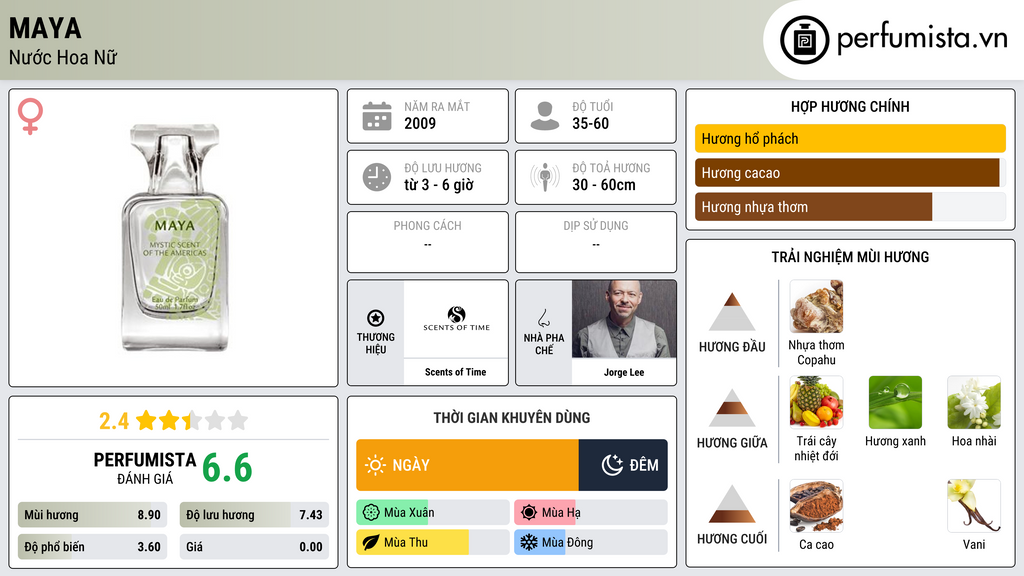The width and height of the screenshot is (1024, 576).
Task: Click the moon icon in the Đêm bar
Action: pos(612,465)
